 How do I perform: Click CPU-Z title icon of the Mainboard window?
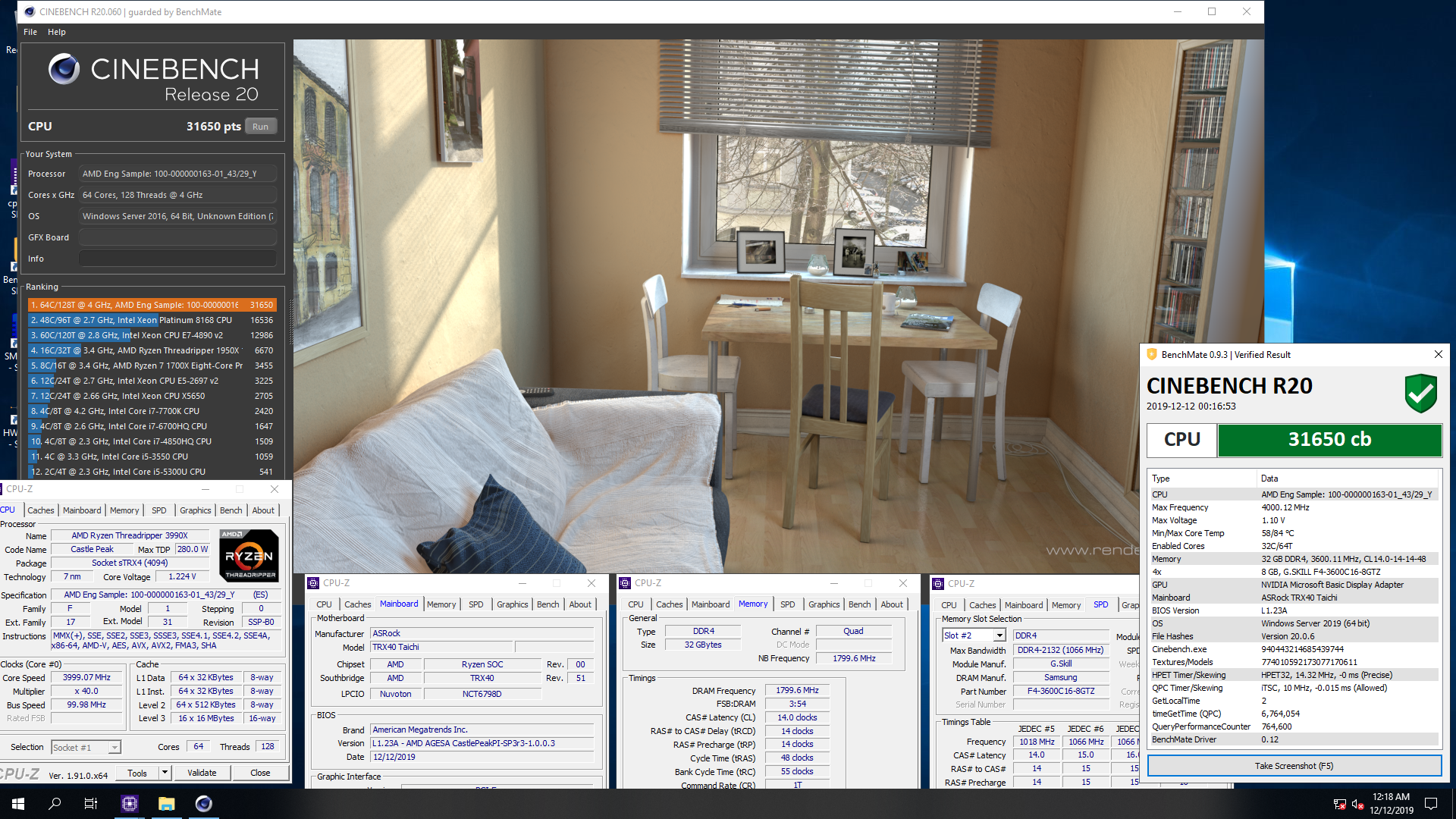313,583
